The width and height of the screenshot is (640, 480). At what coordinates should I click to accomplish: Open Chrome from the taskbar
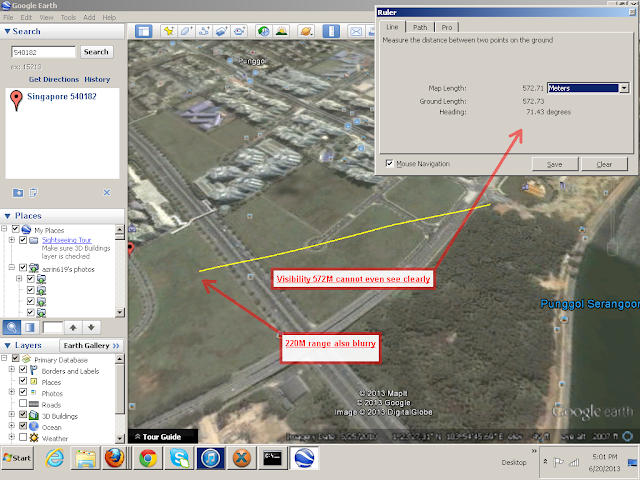148,458
